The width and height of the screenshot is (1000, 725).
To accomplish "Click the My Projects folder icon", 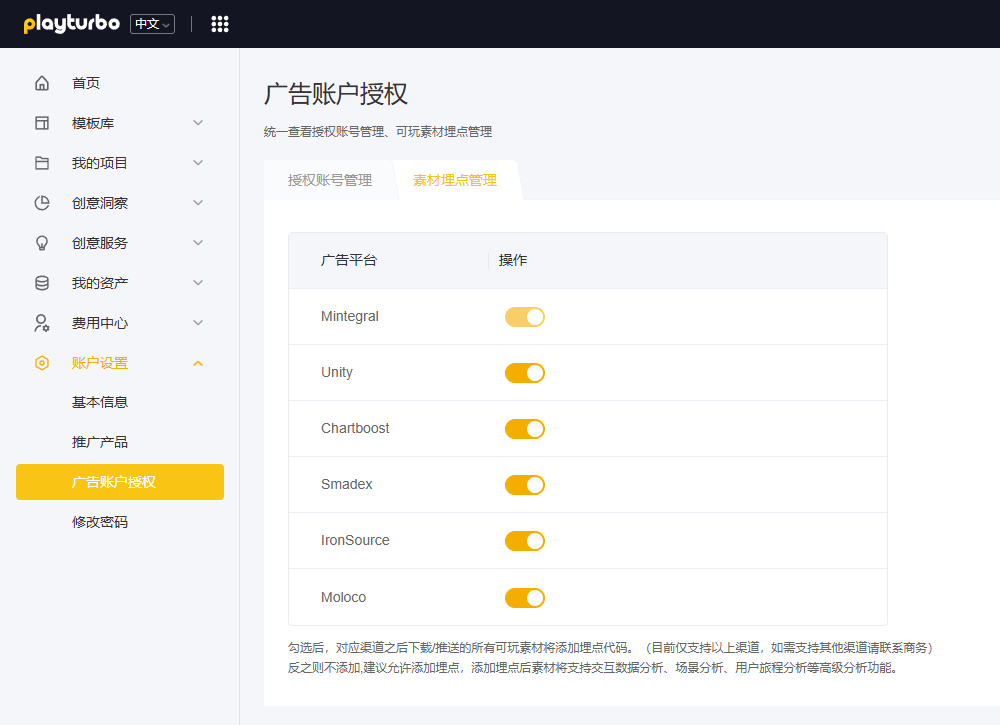I will (42, 163).
